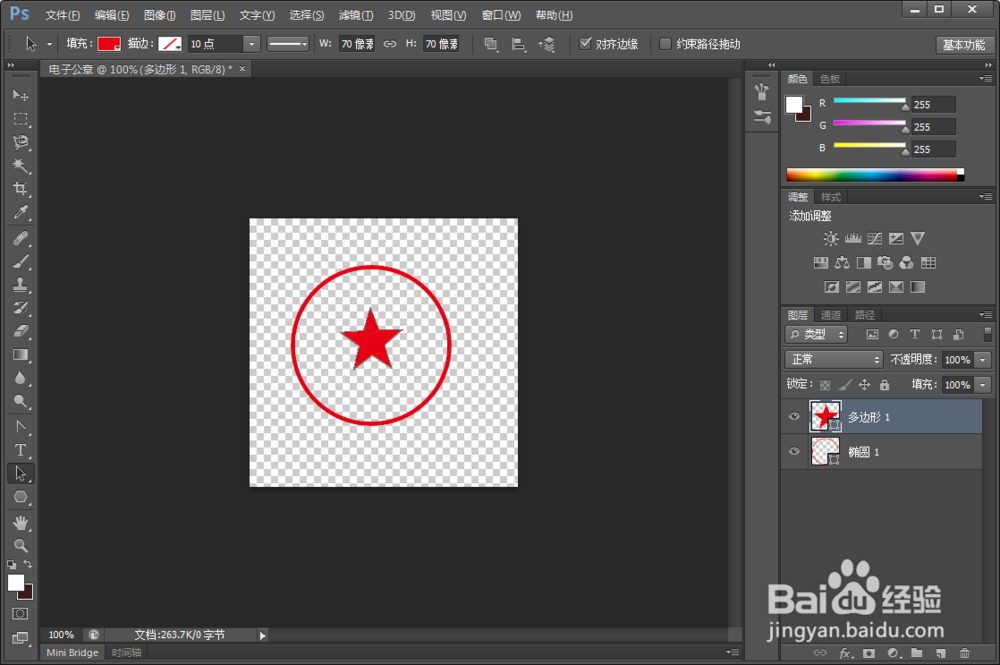Select the Eyedropper tool
The image size is (1000, 665).
[x=20, y=212]
